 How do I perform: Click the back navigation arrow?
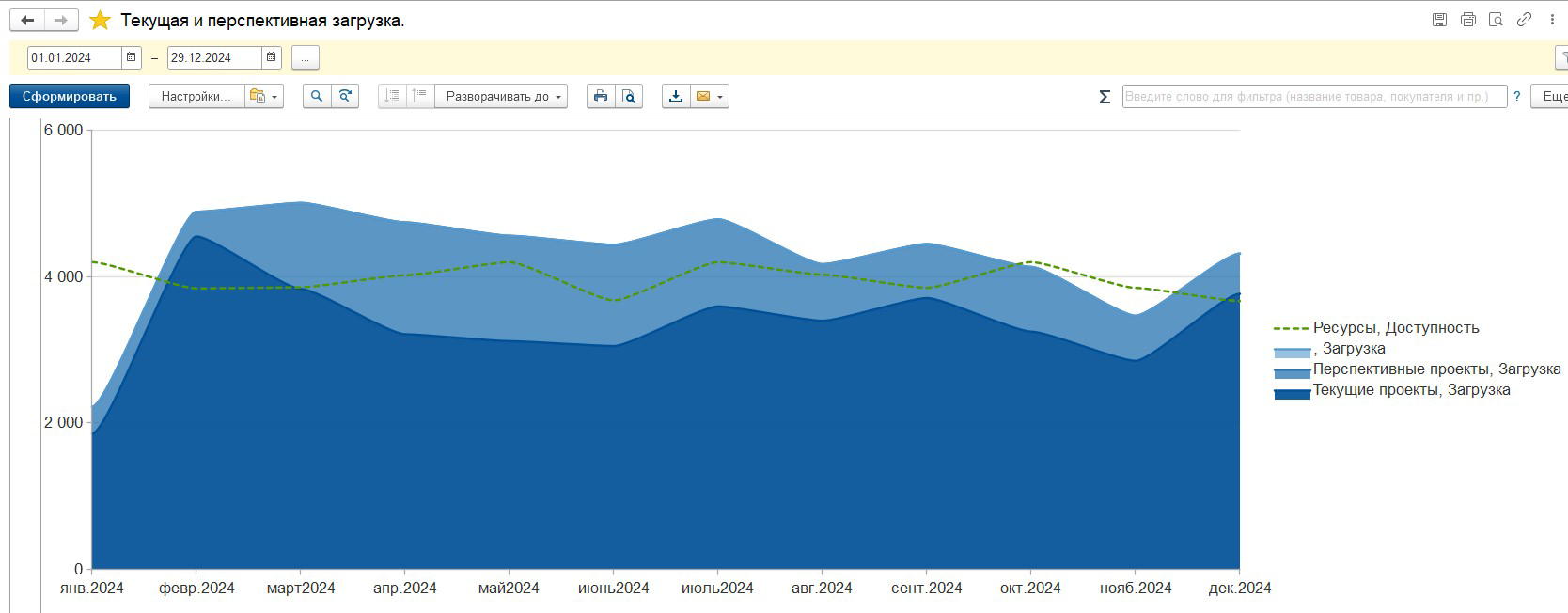coord(27,20)
